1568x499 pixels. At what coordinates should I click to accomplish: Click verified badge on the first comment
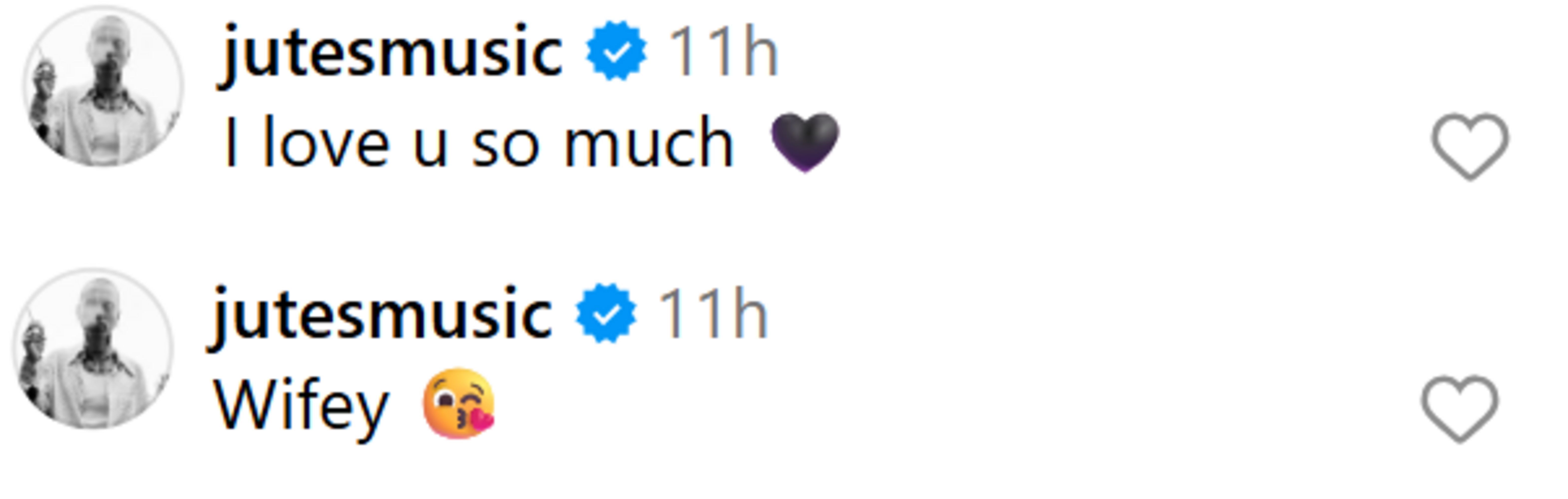[616, 52]
